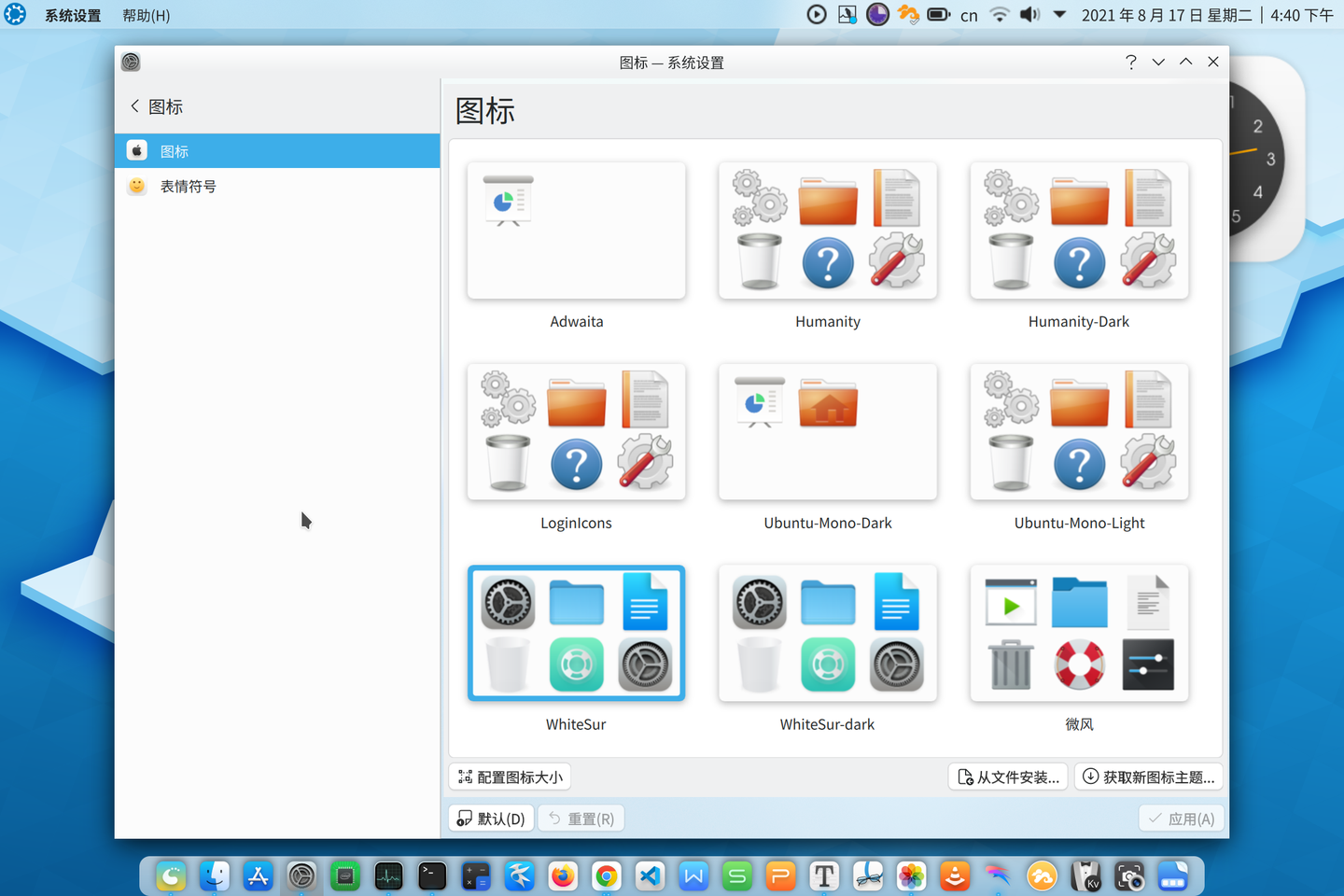The width and height of the screenshot is (1344, 896).
Task: Open the glasses document viewer dock icon
Action: coord(868,875)
